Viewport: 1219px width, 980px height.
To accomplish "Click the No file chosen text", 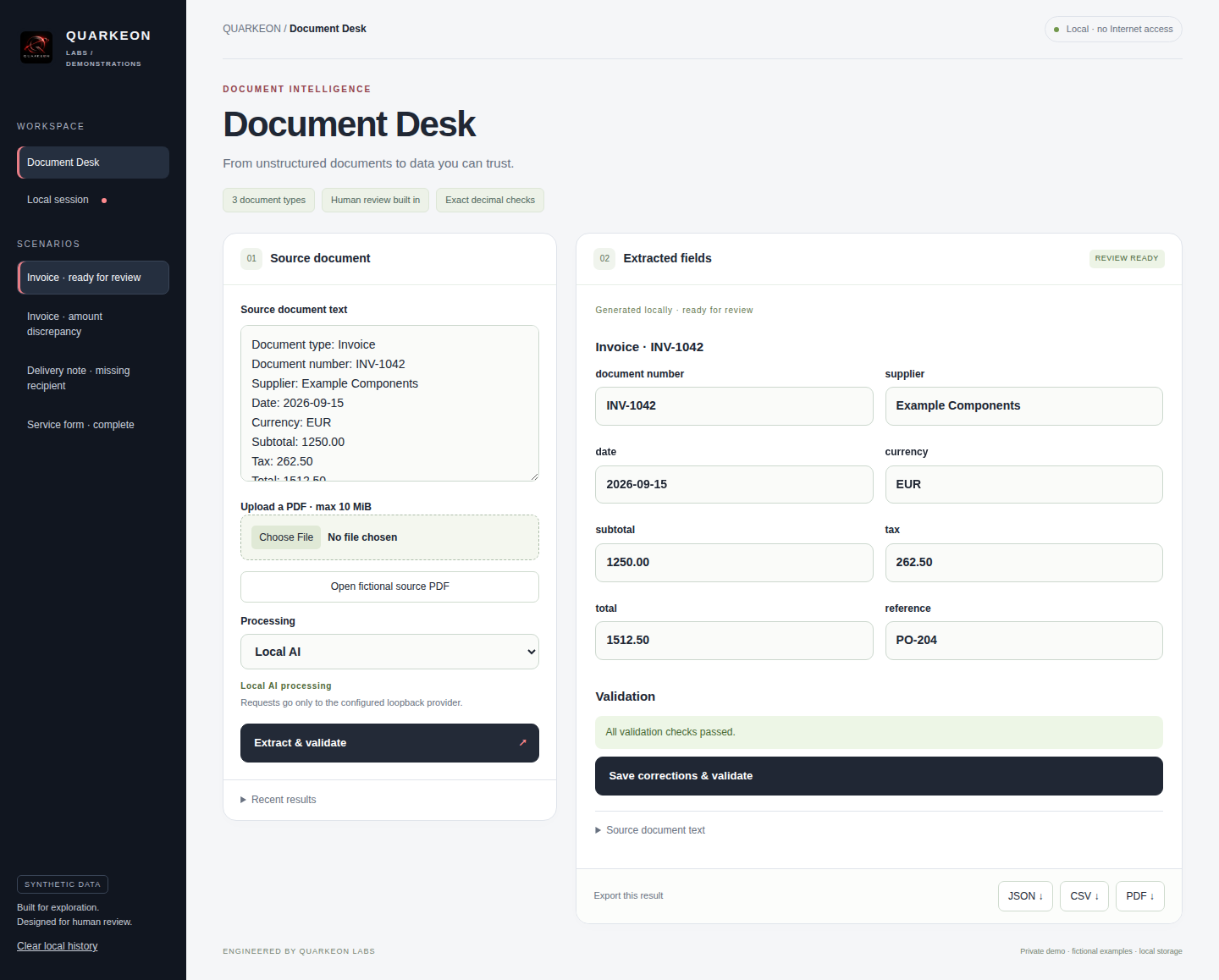I will point(362,537).
